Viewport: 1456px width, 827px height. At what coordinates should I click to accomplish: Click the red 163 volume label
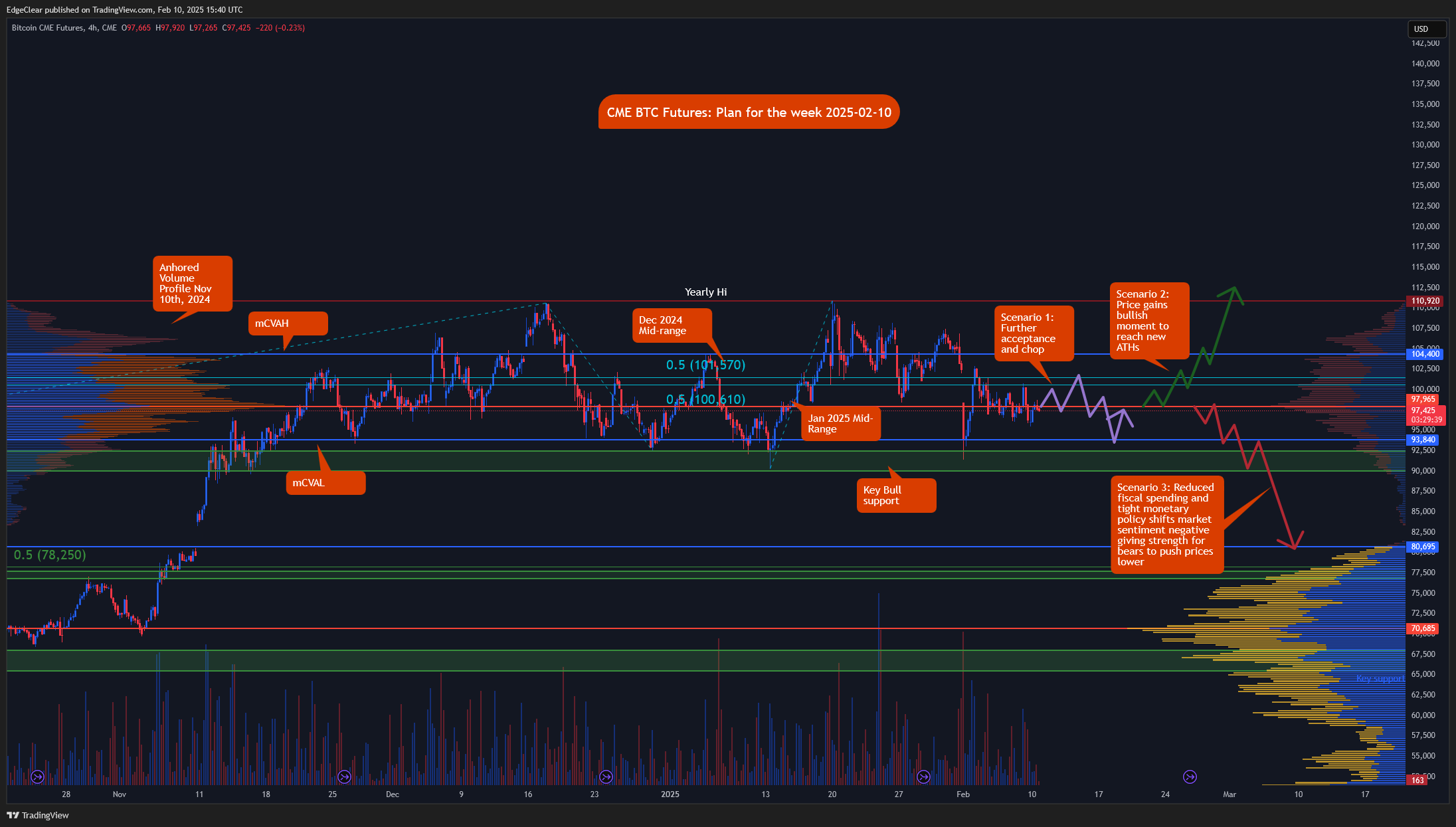1417,781
